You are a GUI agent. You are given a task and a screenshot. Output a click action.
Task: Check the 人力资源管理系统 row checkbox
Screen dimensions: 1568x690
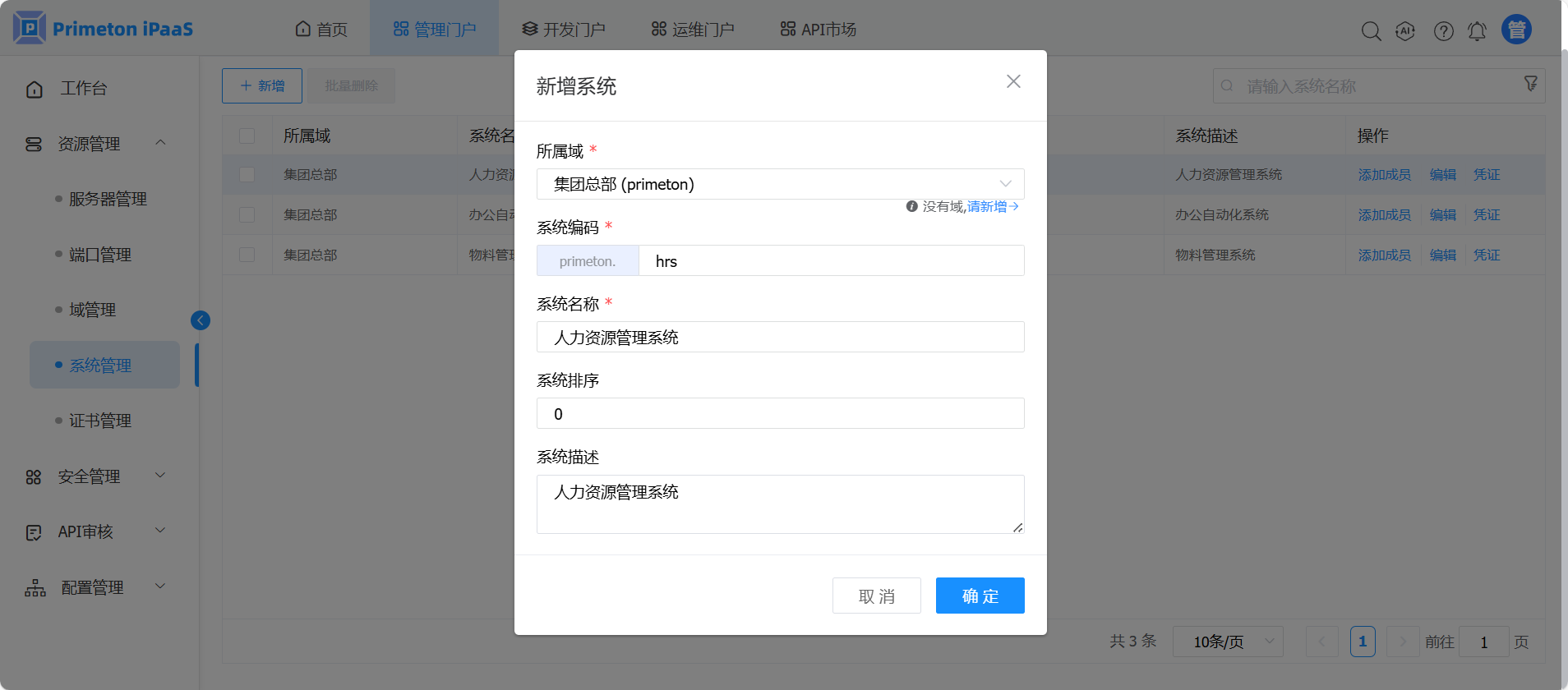247,174
